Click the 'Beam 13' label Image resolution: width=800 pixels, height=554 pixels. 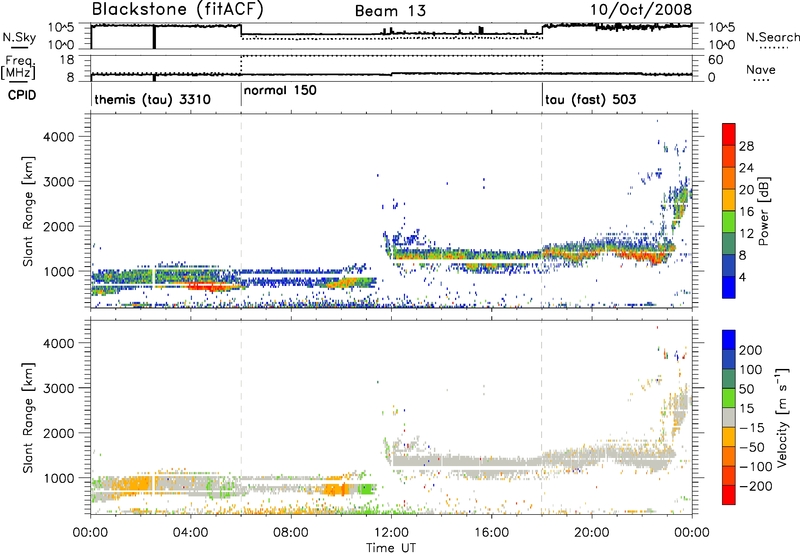point(390,11)
